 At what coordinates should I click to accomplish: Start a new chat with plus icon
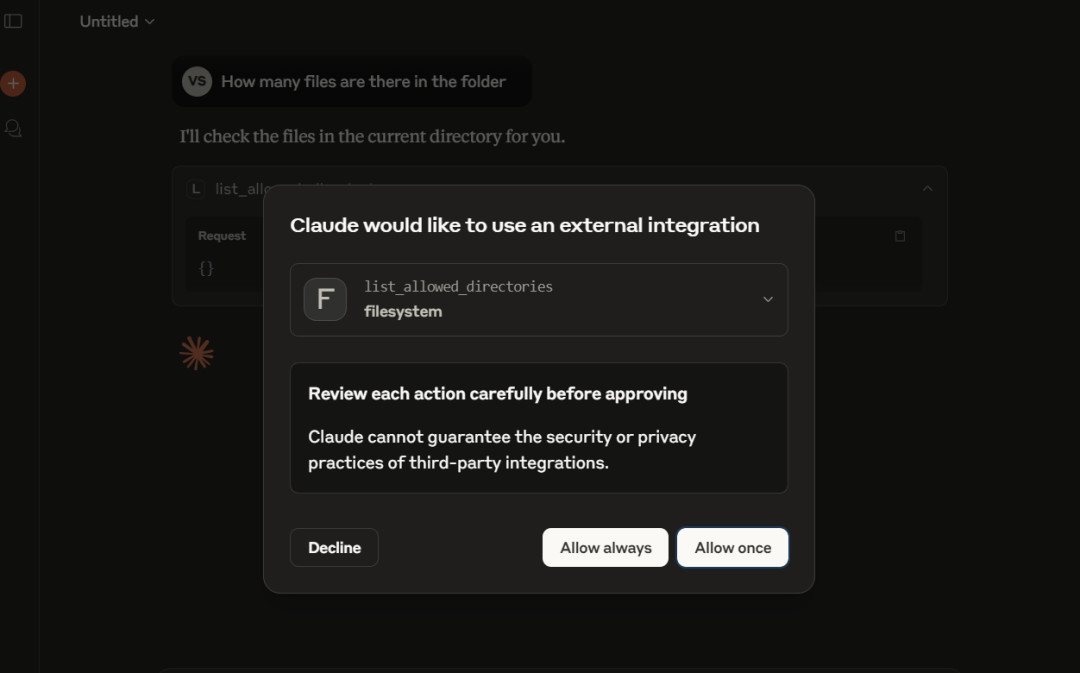(13, 84)
